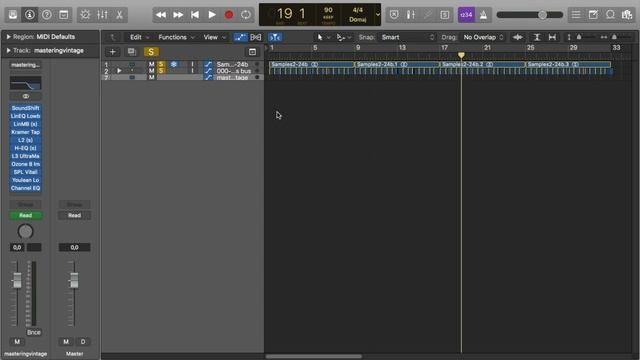
Task: Toggle the Metronome click button
Action: pyautogui.click(x=483, y=15)
